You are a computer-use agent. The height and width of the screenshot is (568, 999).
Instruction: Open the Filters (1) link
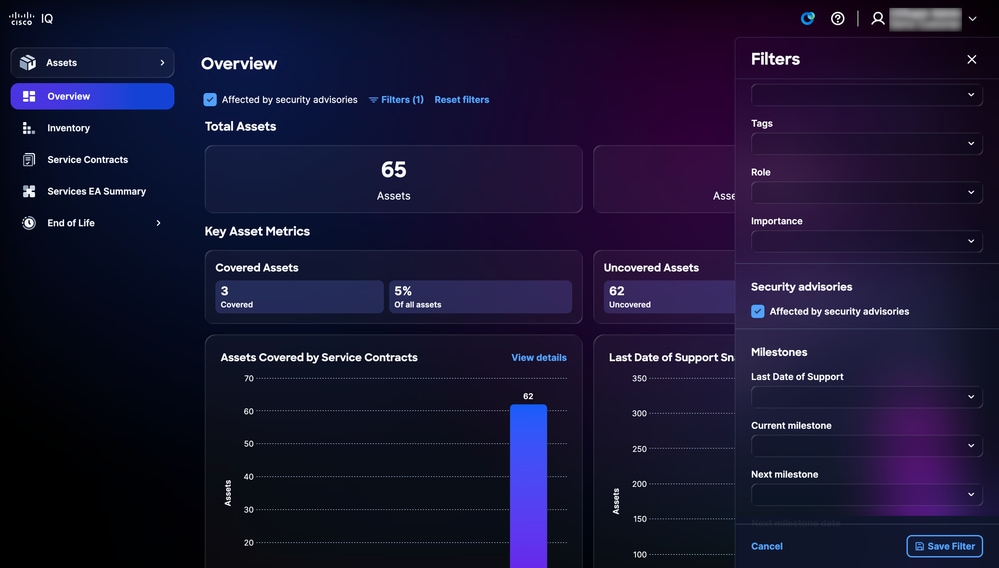click(396, 99)
